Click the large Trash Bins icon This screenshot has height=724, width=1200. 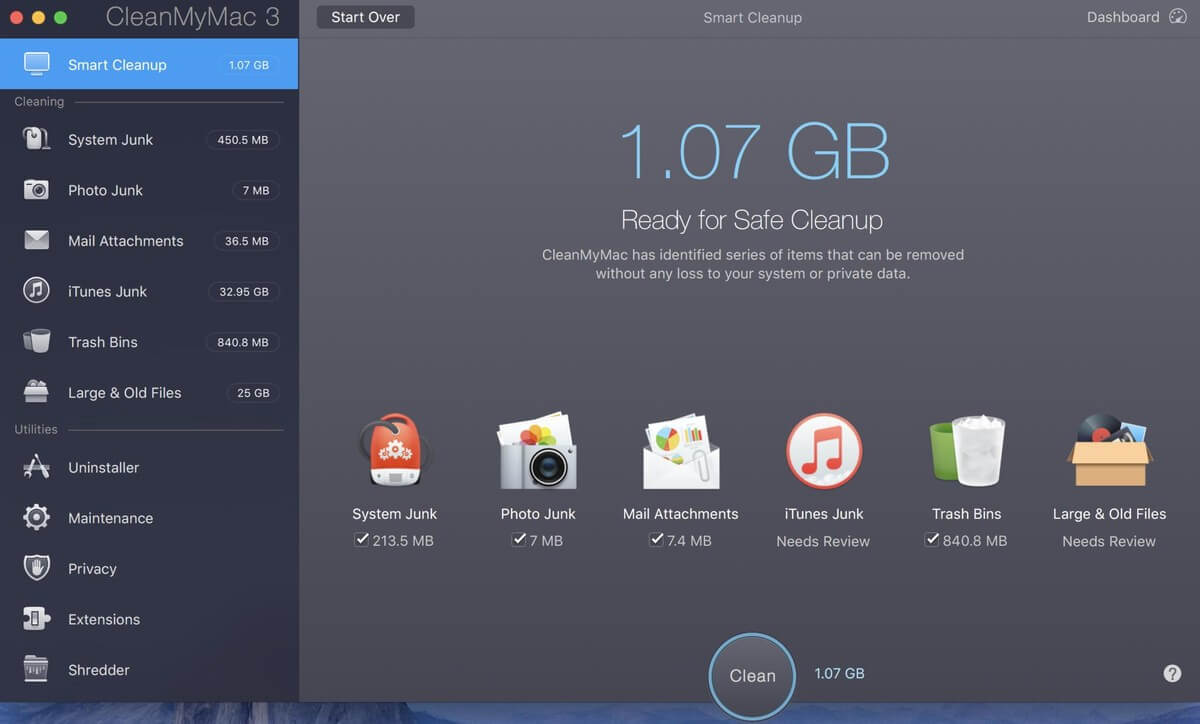tap(966, 451)
